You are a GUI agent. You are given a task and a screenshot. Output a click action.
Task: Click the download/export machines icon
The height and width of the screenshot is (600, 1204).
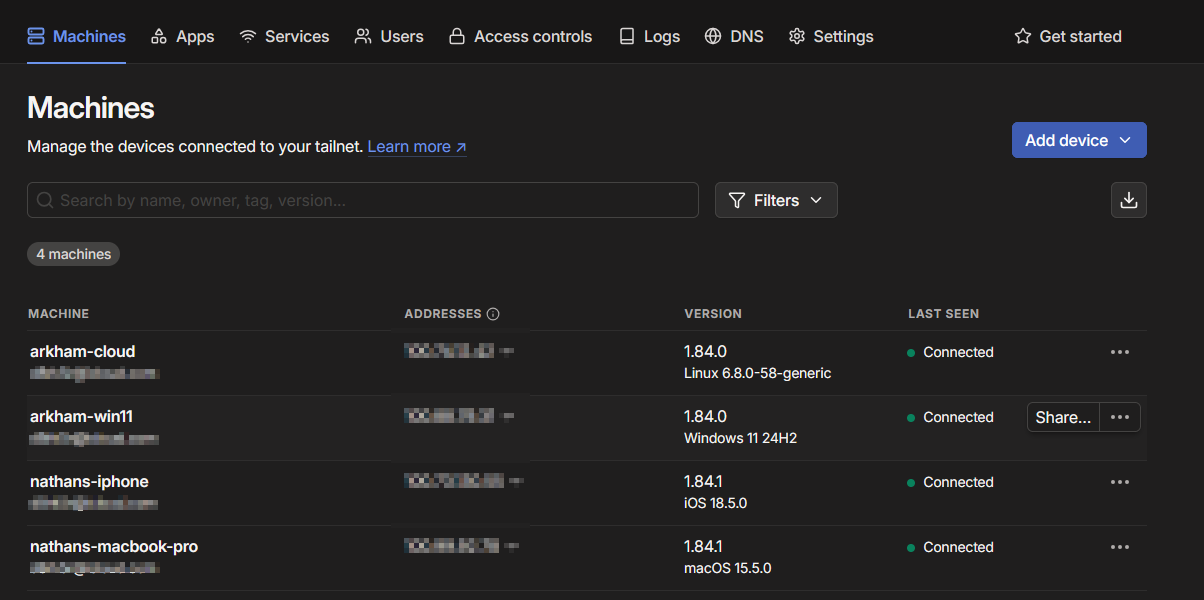pyautogui.click(x=1128, y=200)
